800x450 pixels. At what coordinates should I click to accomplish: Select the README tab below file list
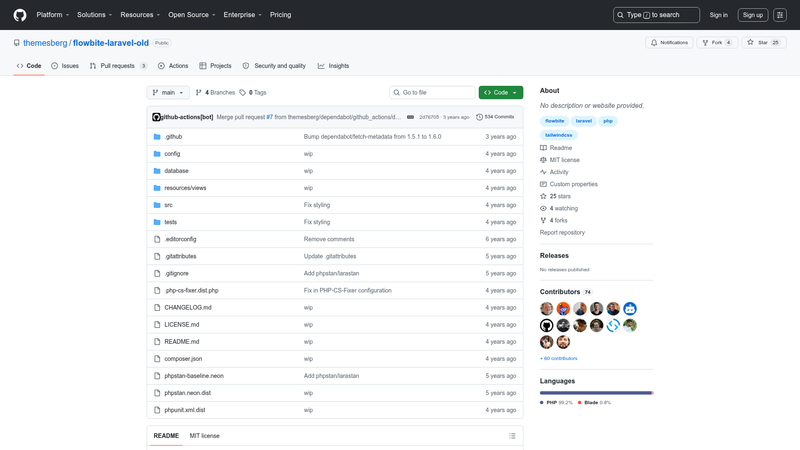click(166, 436)
